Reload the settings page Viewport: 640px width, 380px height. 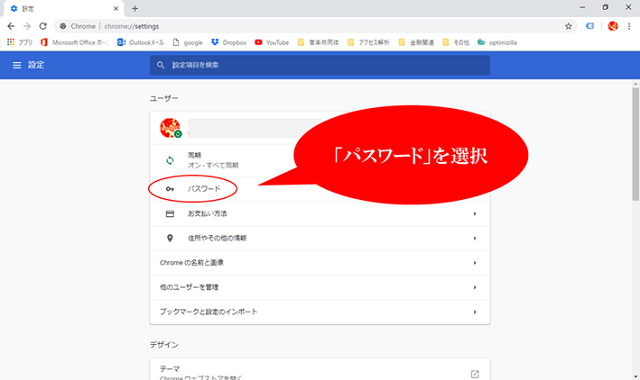[x=43, y=26]
